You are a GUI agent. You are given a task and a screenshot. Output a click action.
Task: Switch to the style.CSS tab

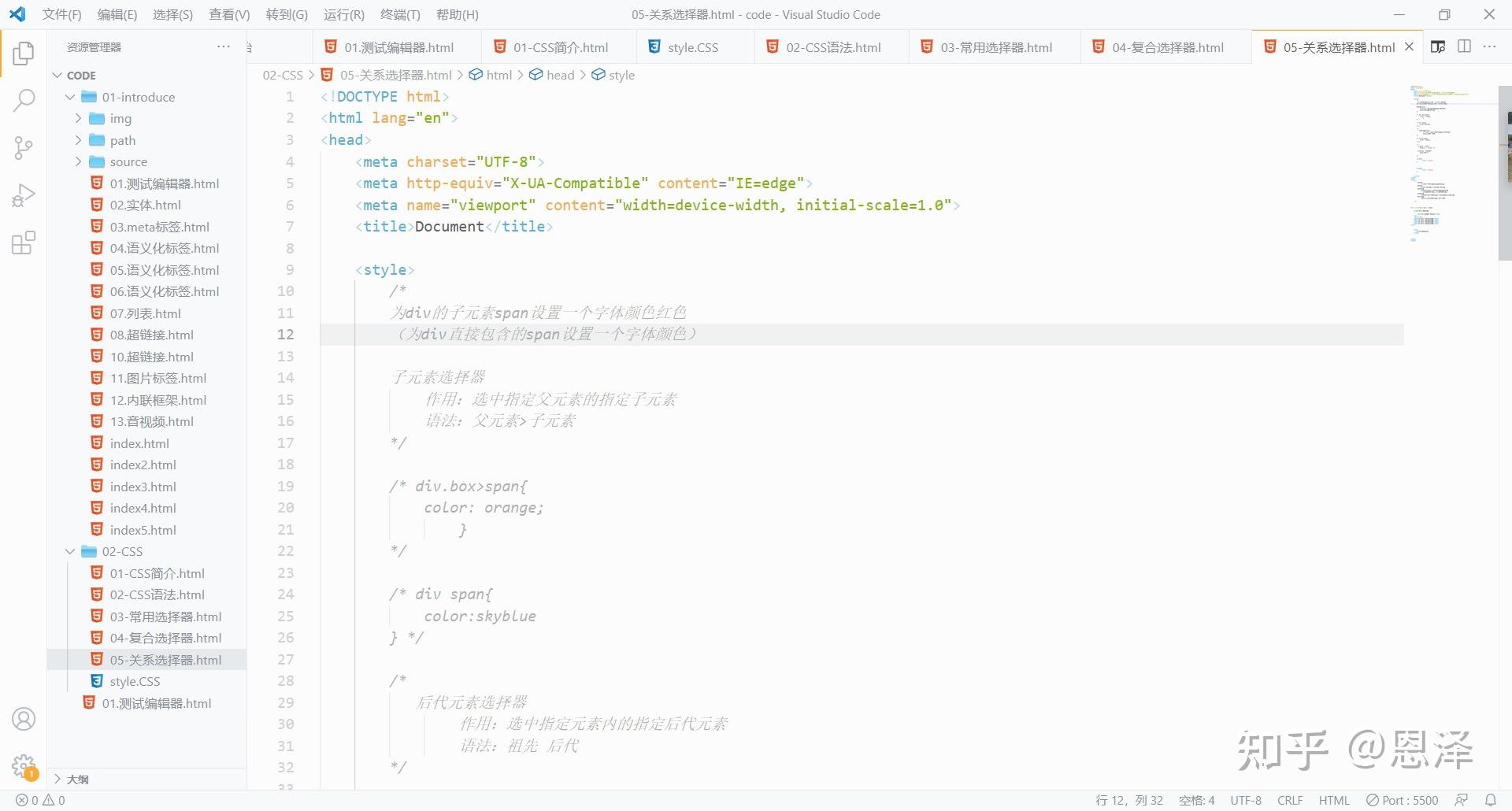pos(694,47)
